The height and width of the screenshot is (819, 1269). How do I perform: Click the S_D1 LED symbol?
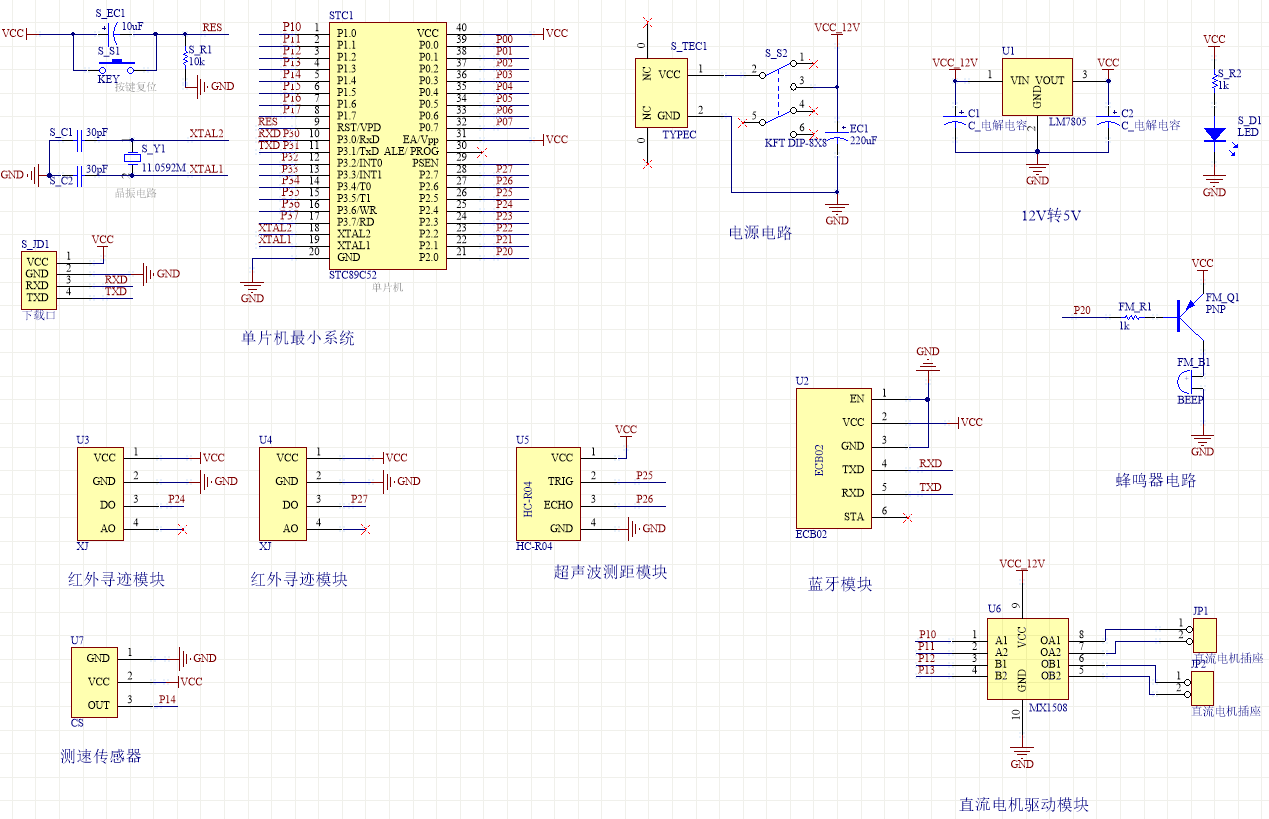point(1215,133)
